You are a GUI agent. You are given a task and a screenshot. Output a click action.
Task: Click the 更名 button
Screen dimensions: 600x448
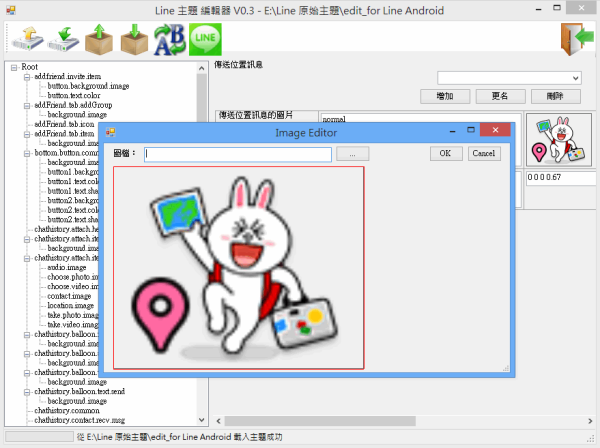coord(501,96)
